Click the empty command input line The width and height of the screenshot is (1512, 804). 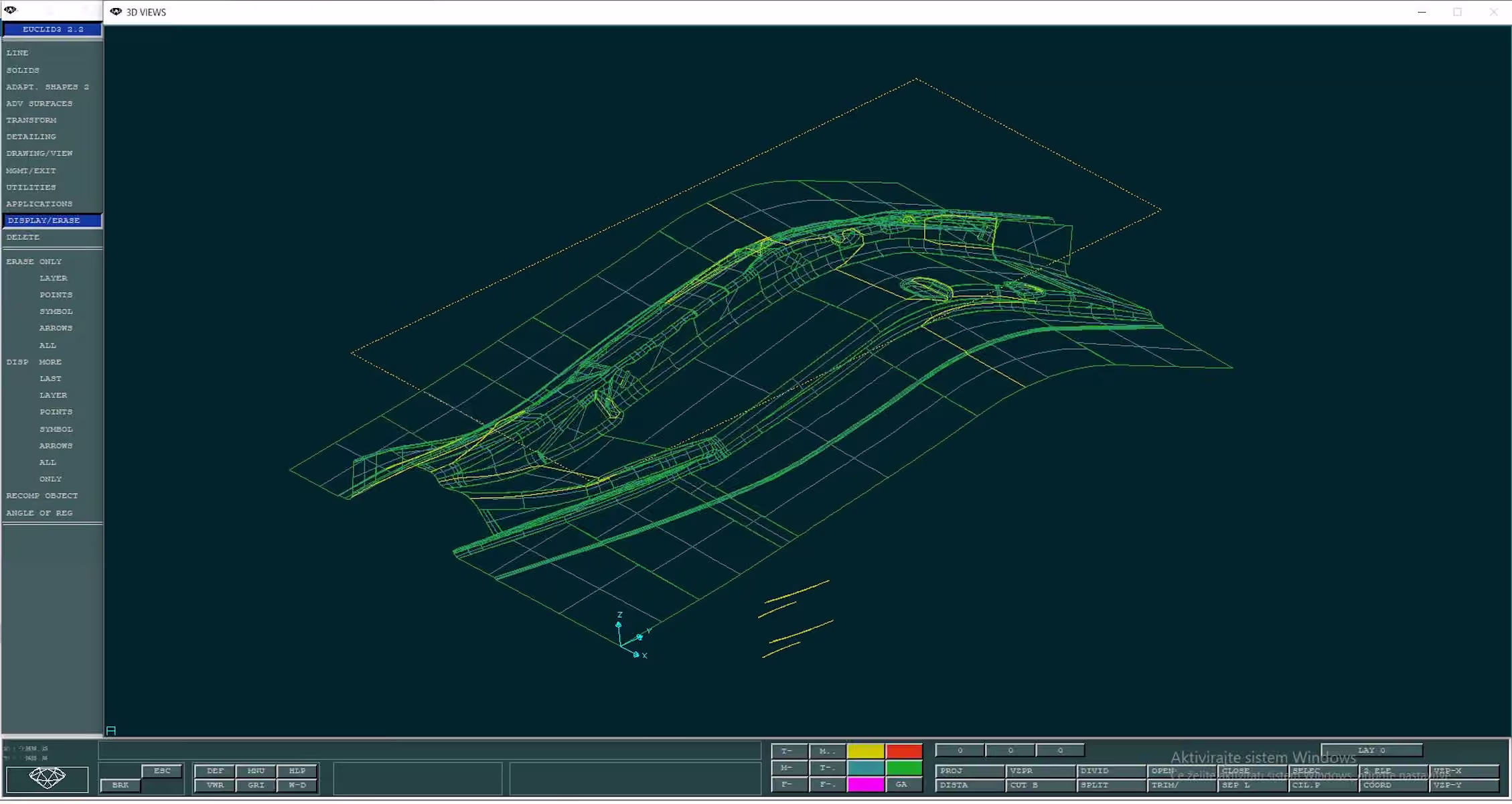429,751
